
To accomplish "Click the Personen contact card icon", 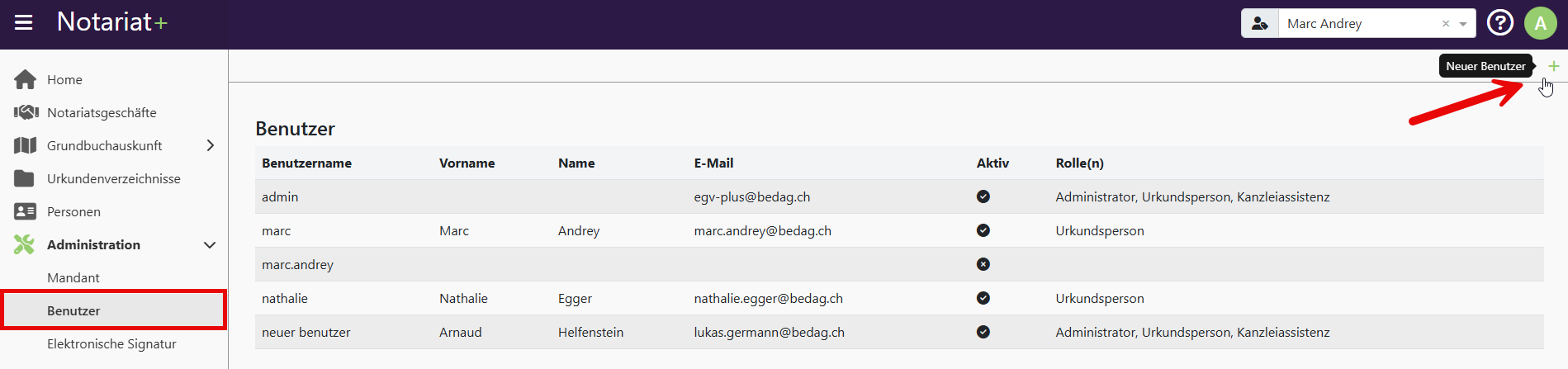I will (x=25, y=211).
